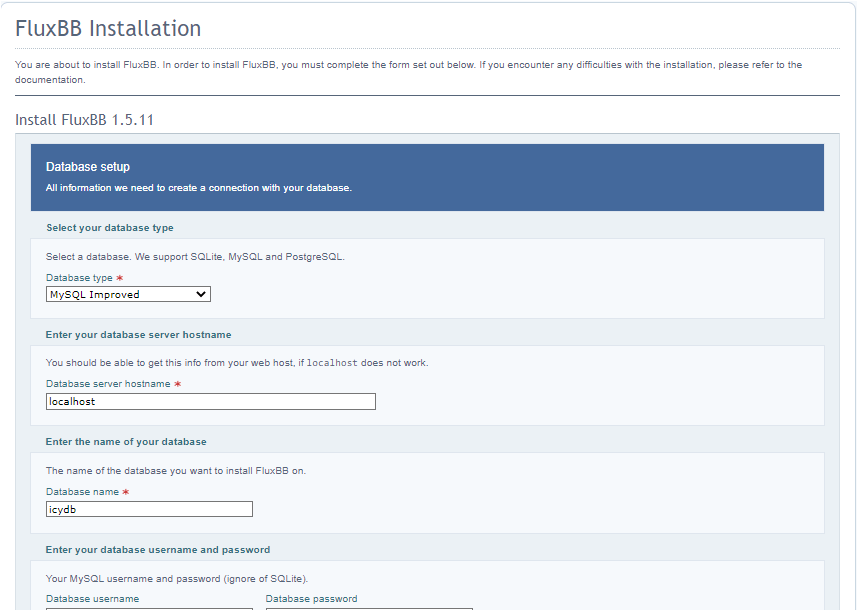
Task: Click the required asterisk beside Database name
Action: click(126, 492)
